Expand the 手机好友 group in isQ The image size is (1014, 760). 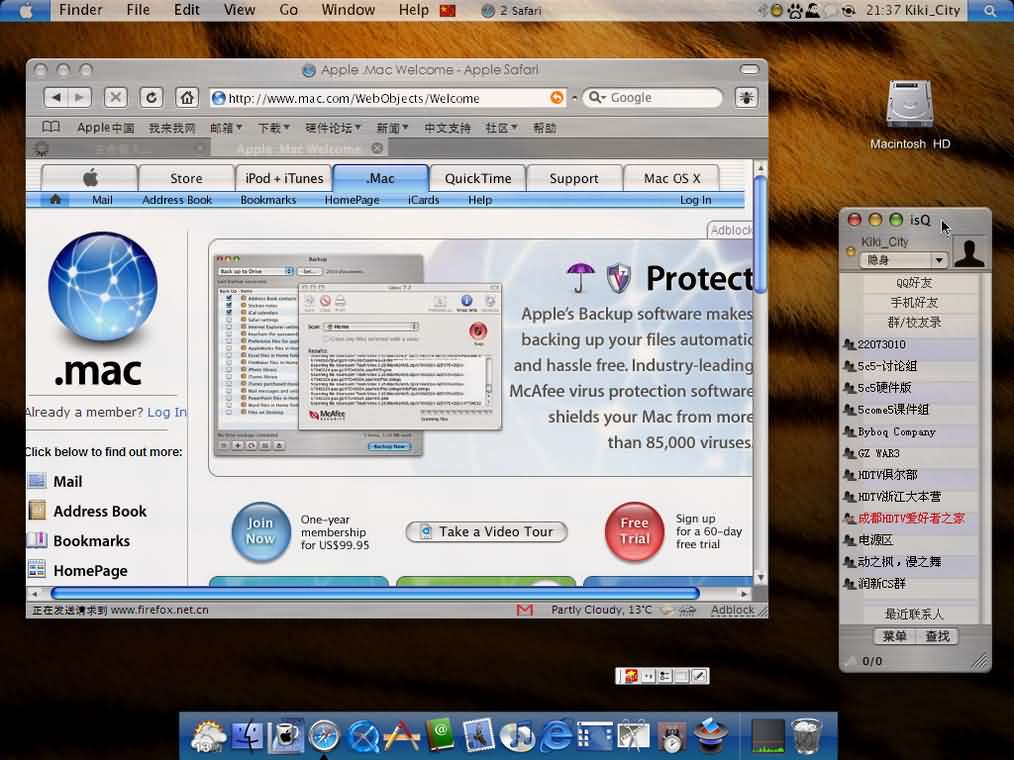pyautogui.click(x=914, y=302)
